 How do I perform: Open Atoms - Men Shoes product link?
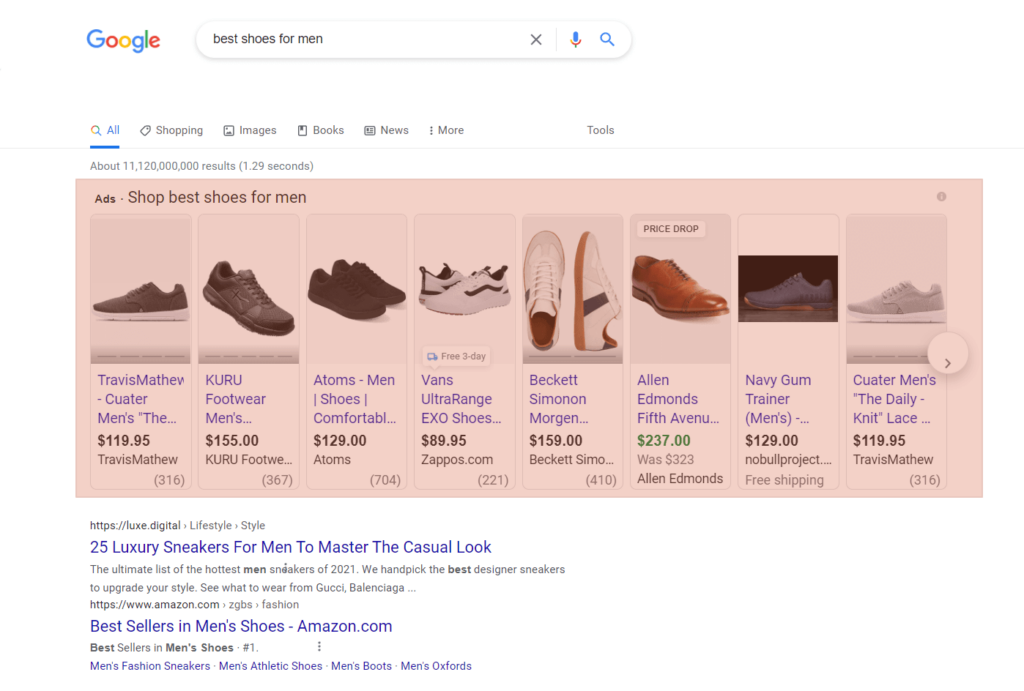click(355, 398)
